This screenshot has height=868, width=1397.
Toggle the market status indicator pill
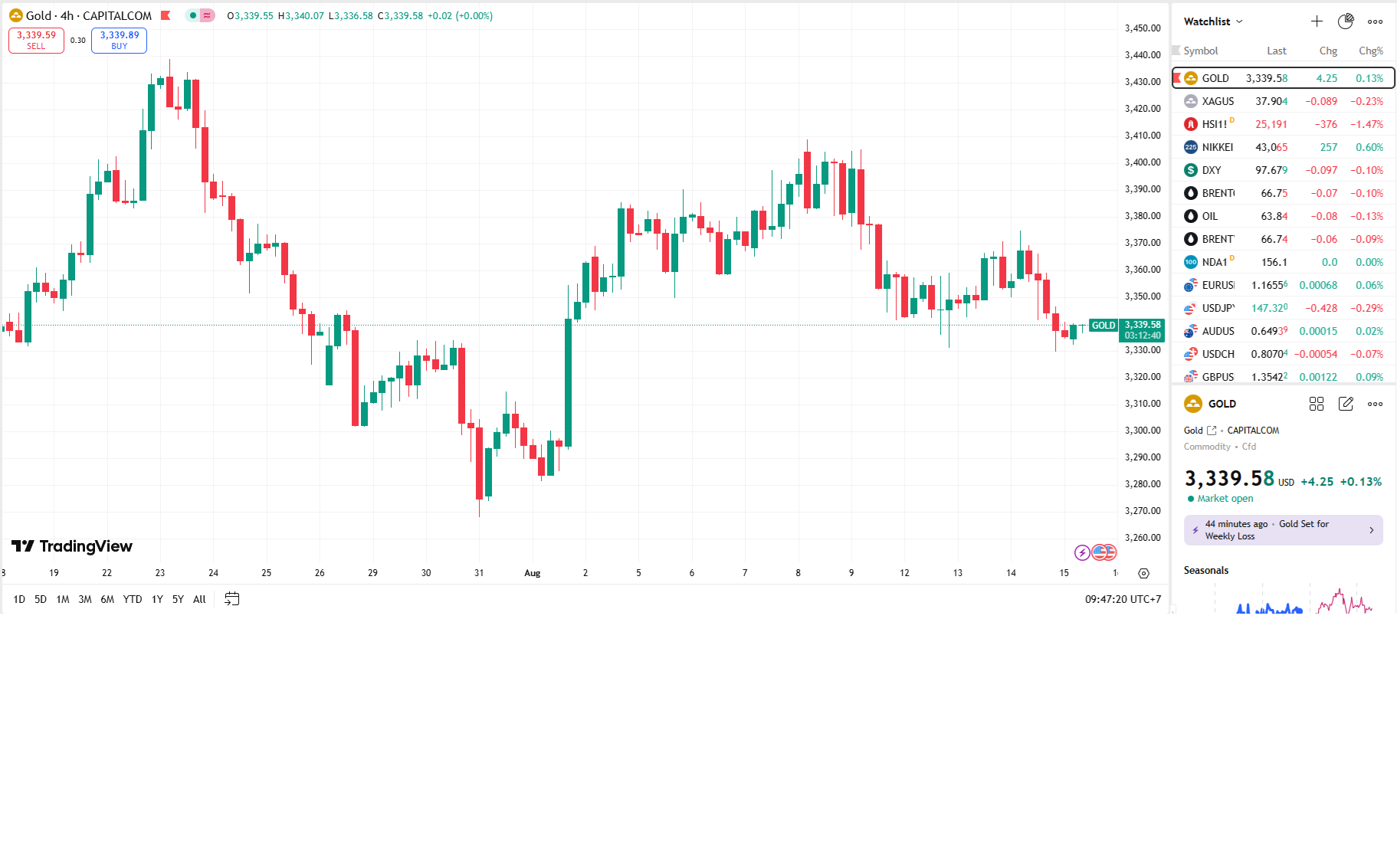[200, 15]
